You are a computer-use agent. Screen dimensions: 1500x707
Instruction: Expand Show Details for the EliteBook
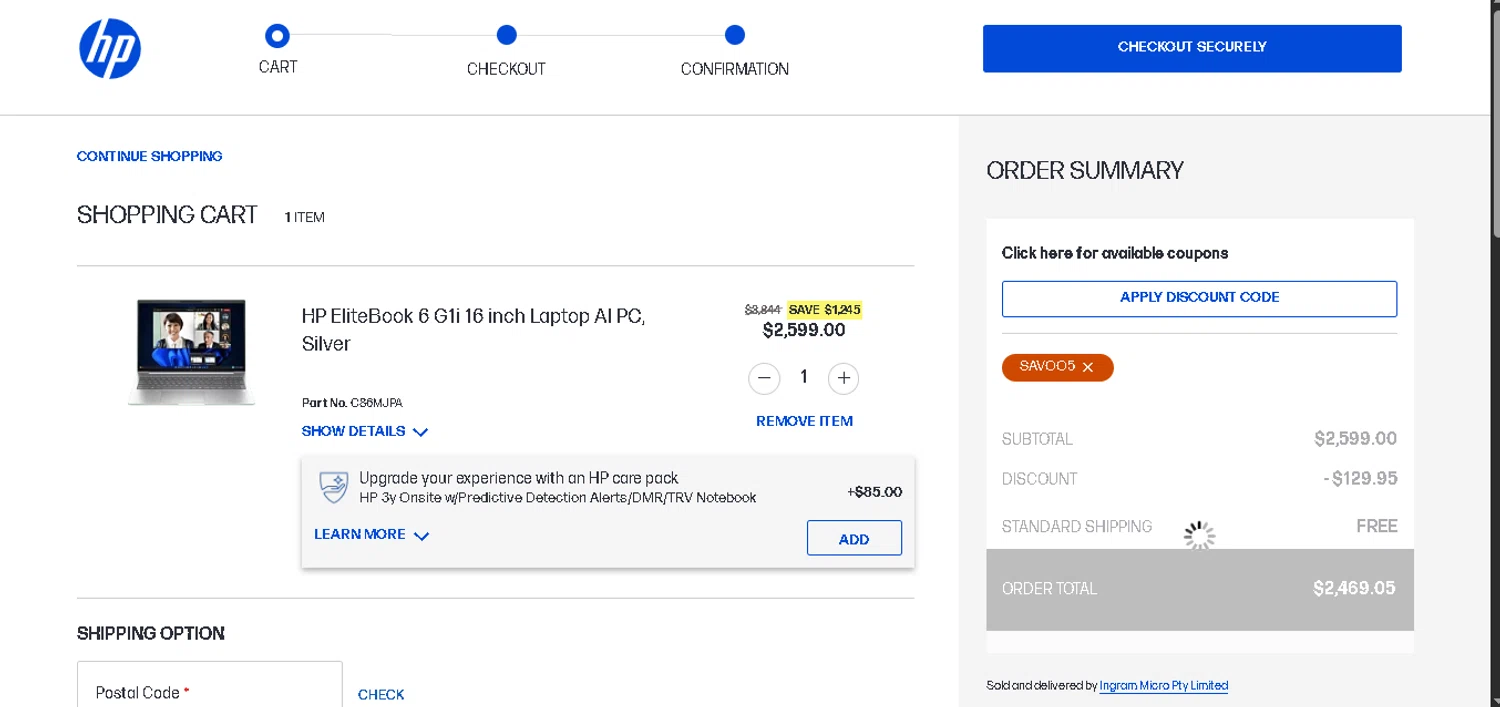point(354,432)
